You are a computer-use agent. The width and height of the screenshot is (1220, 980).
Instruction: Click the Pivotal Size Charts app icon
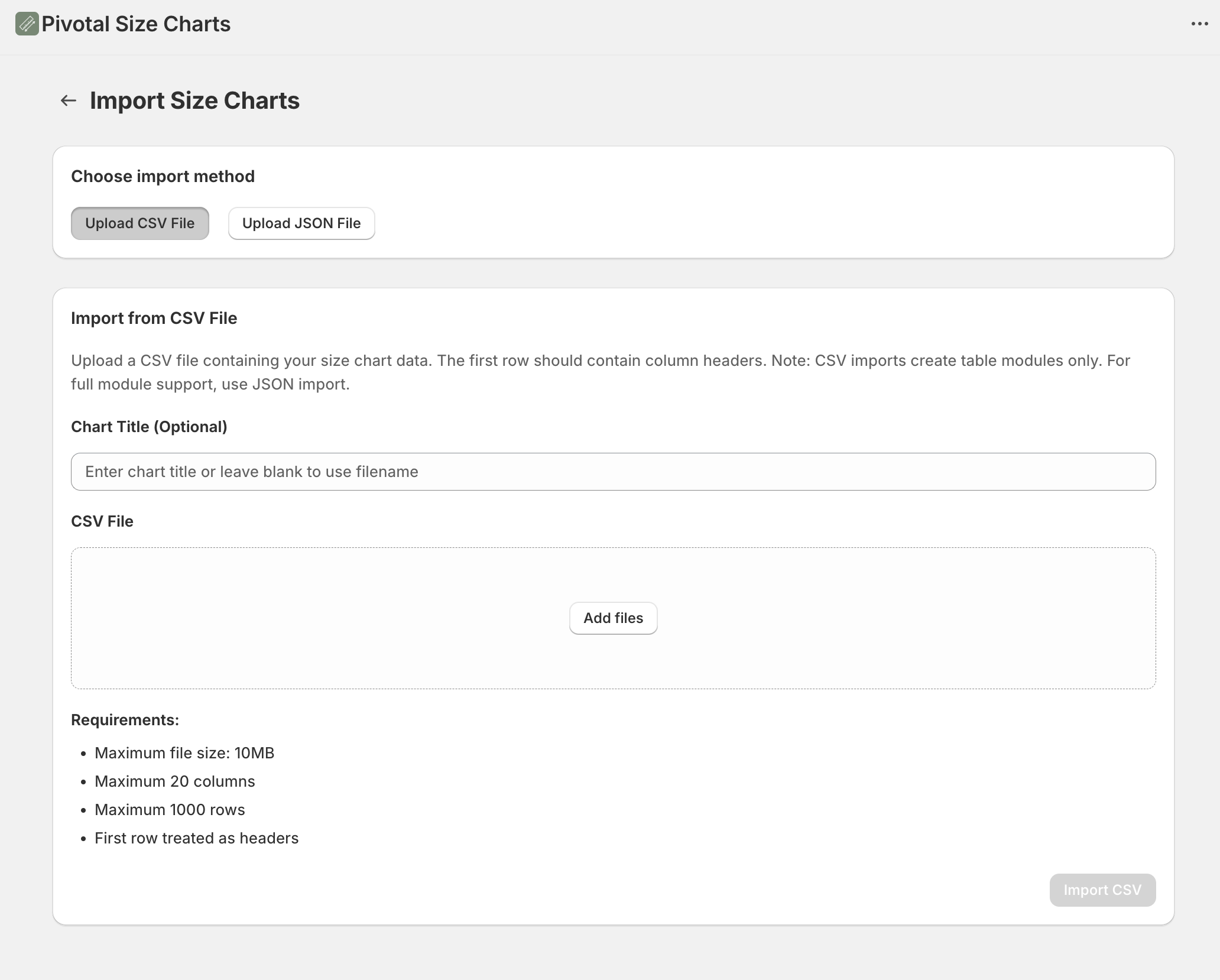27,24
